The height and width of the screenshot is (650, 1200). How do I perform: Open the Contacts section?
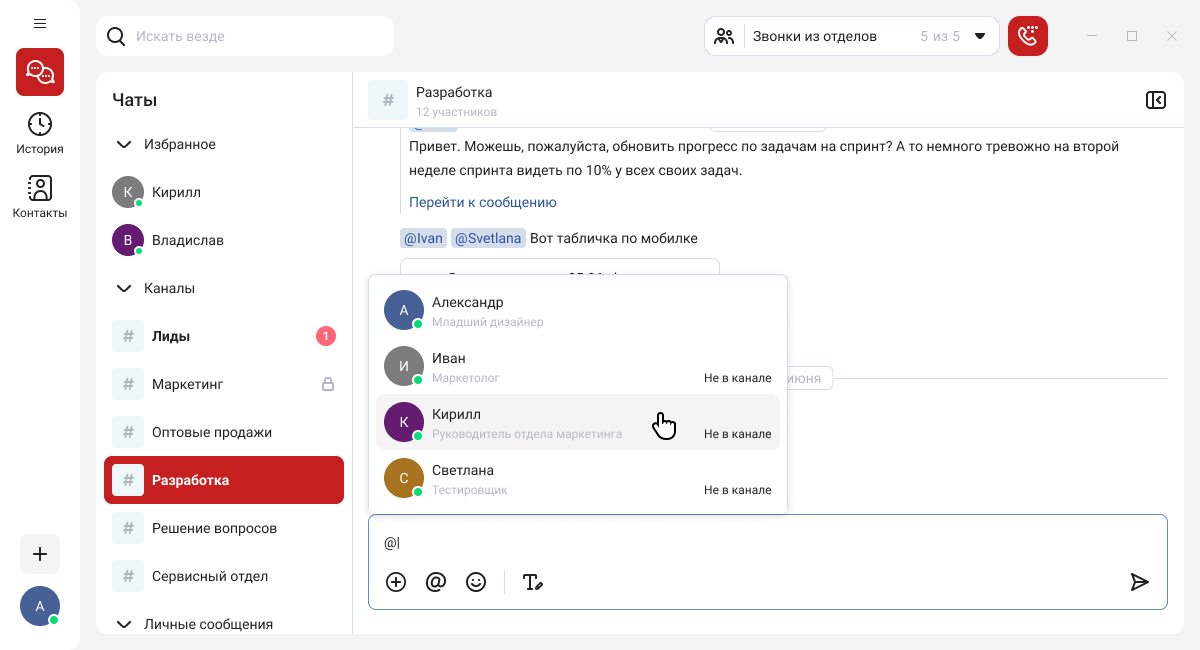[x=40, y=197]
